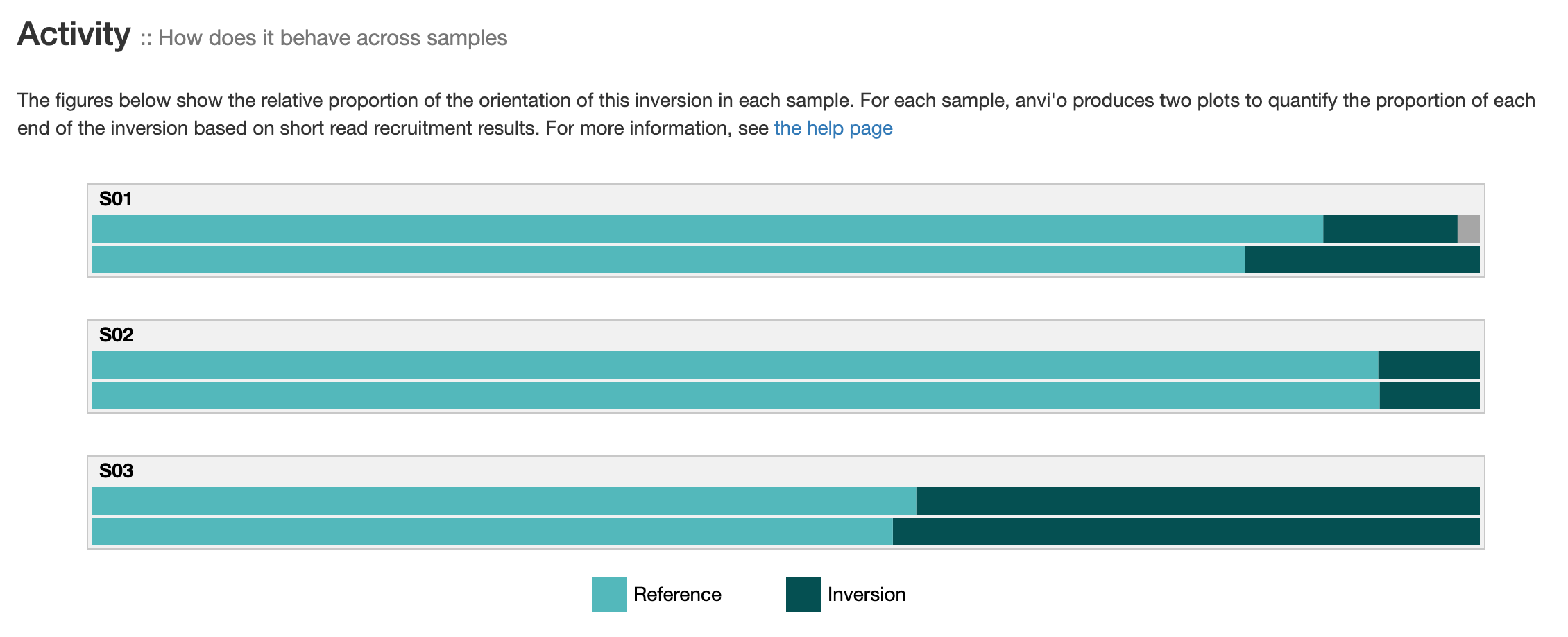1568x637 pixels.
Task: Click the dark inversion segment in S02's upper bar
Action: pyautogui.click(x=1429, y=365)
